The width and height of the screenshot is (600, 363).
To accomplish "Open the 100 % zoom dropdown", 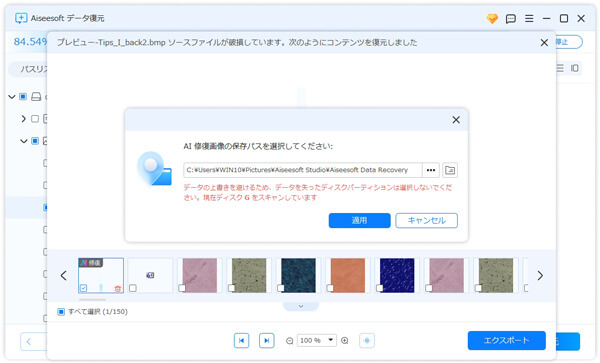I will pyautogui.click(x=317, y=340).
